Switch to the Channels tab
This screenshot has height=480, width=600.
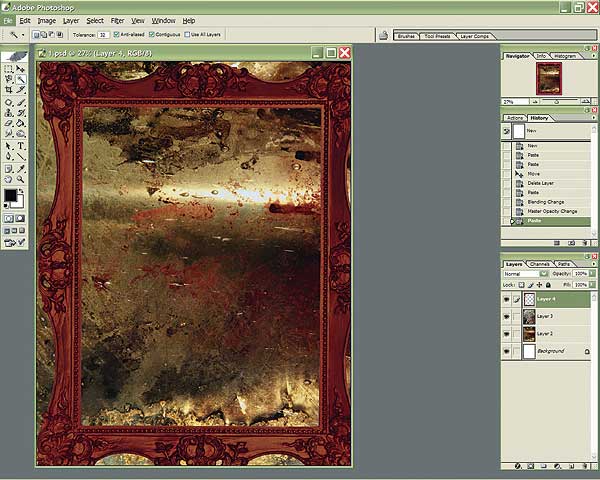pos(540,263)
